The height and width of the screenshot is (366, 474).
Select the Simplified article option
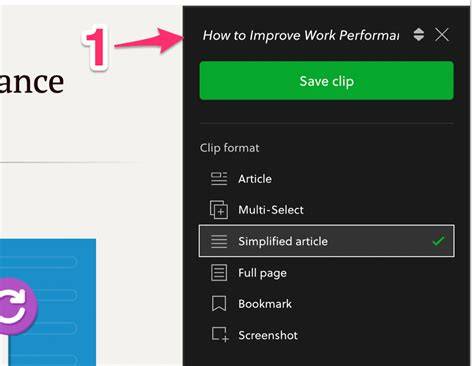pyautogui.click(x=327, y=241)
